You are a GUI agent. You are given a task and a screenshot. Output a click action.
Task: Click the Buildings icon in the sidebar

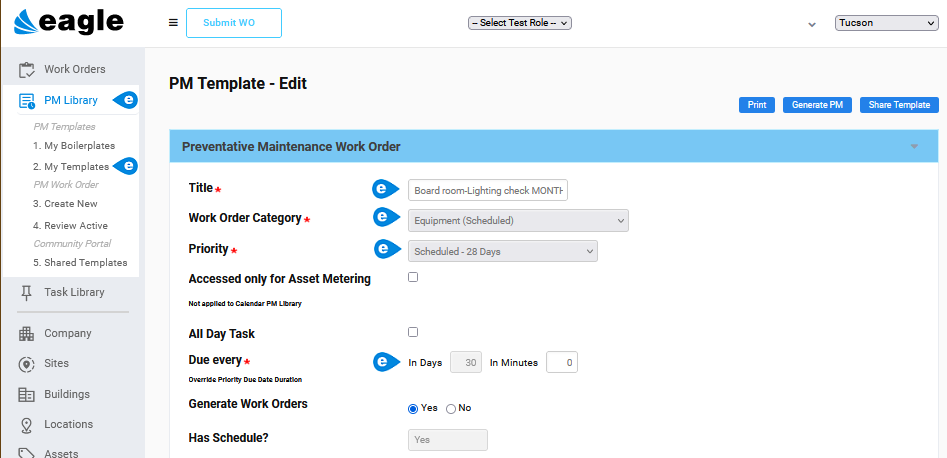pos(27,395)
